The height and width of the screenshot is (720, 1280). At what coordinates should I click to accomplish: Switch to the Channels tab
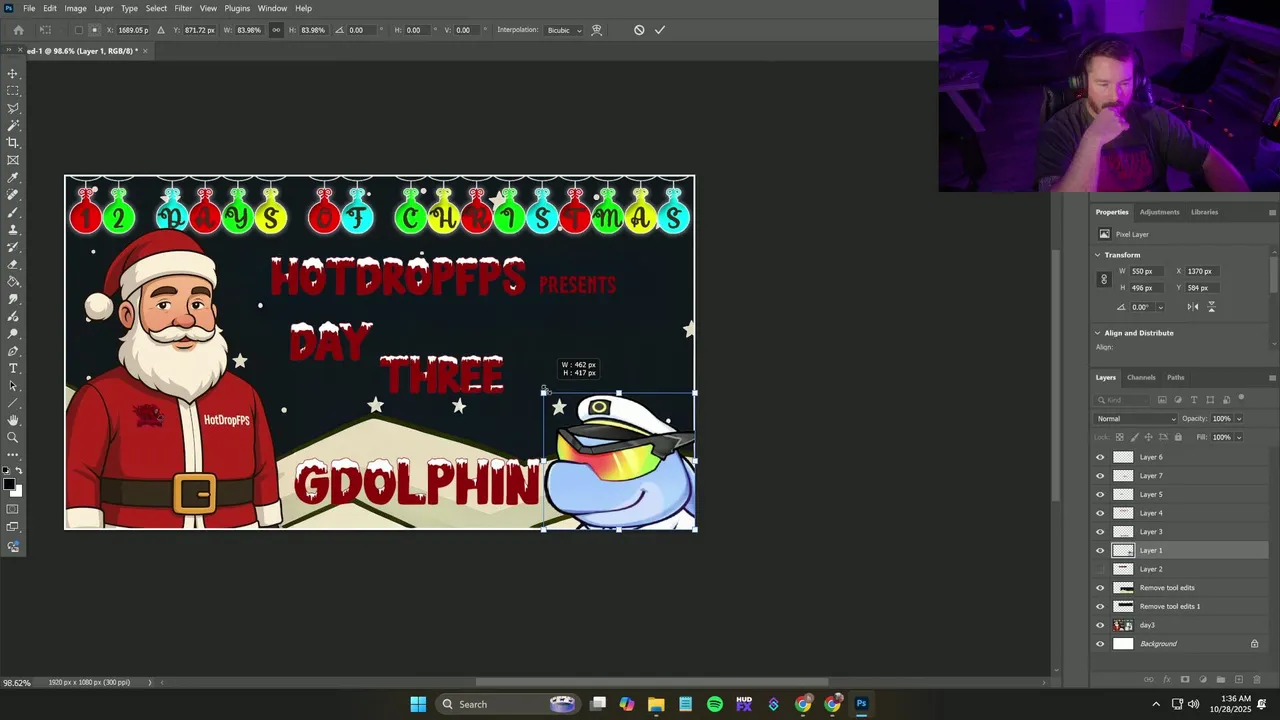1141,378
